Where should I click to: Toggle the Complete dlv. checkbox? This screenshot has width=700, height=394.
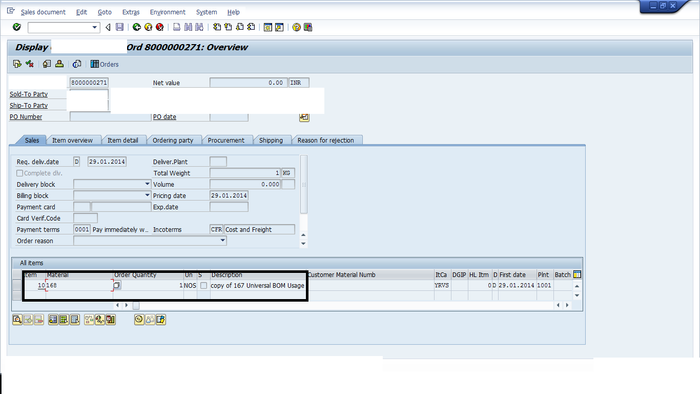pyautogui.click(x=20, y=173)
